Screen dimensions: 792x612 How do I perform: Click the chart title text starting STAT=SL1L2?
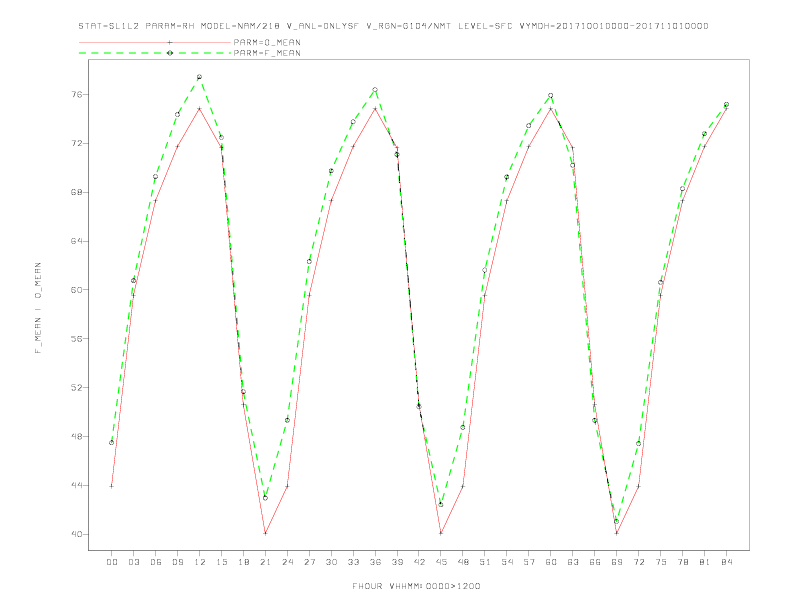(x=393, y=26)
